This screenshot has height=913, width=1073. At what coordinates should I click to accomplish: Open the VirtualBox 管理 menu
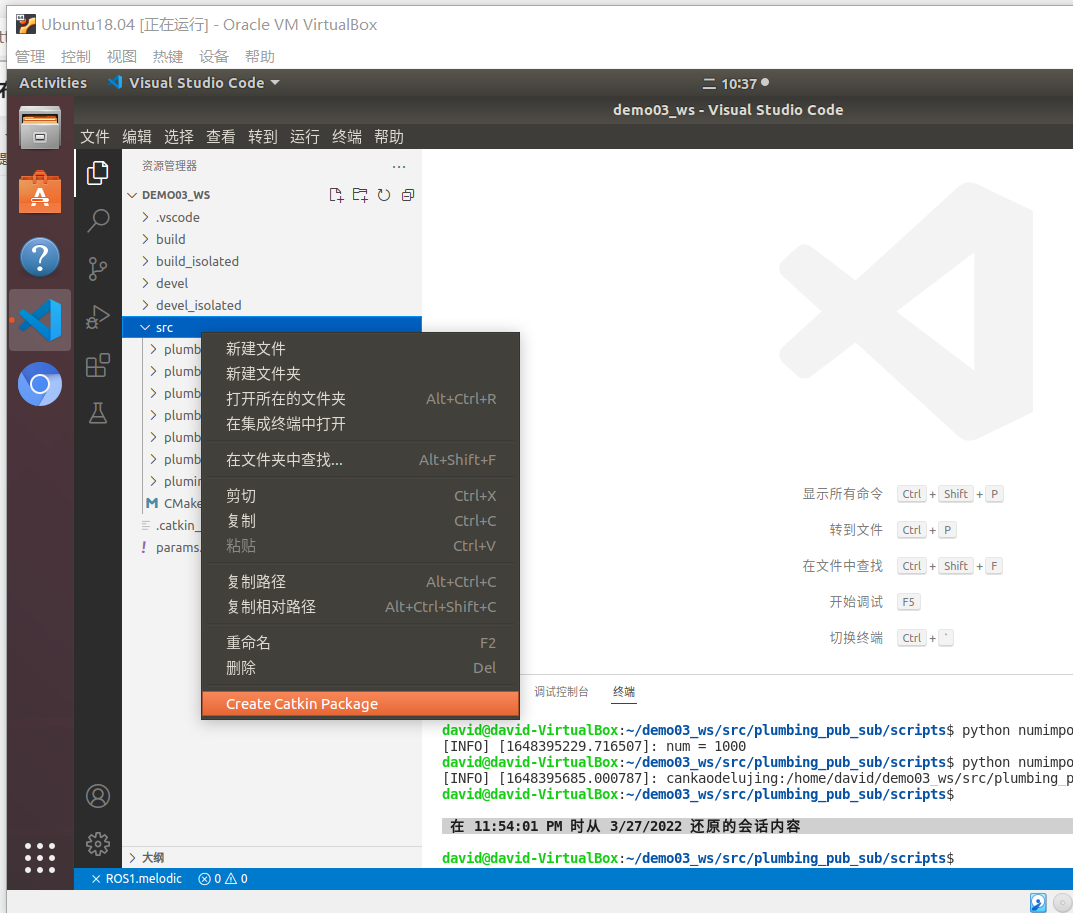pos(29,57)
